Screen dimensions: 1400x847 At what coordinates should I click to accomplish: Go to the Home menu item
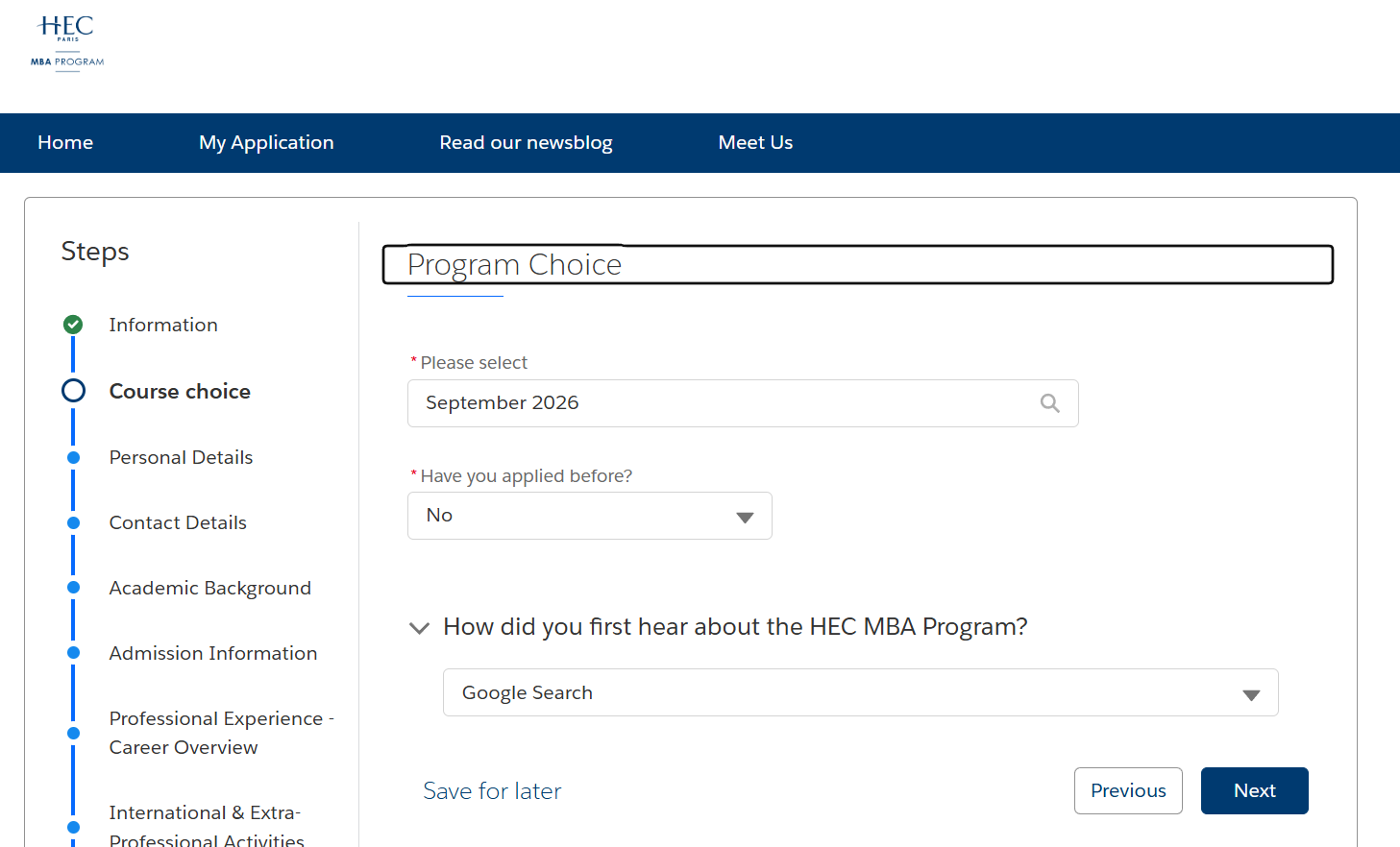(65, 143)
